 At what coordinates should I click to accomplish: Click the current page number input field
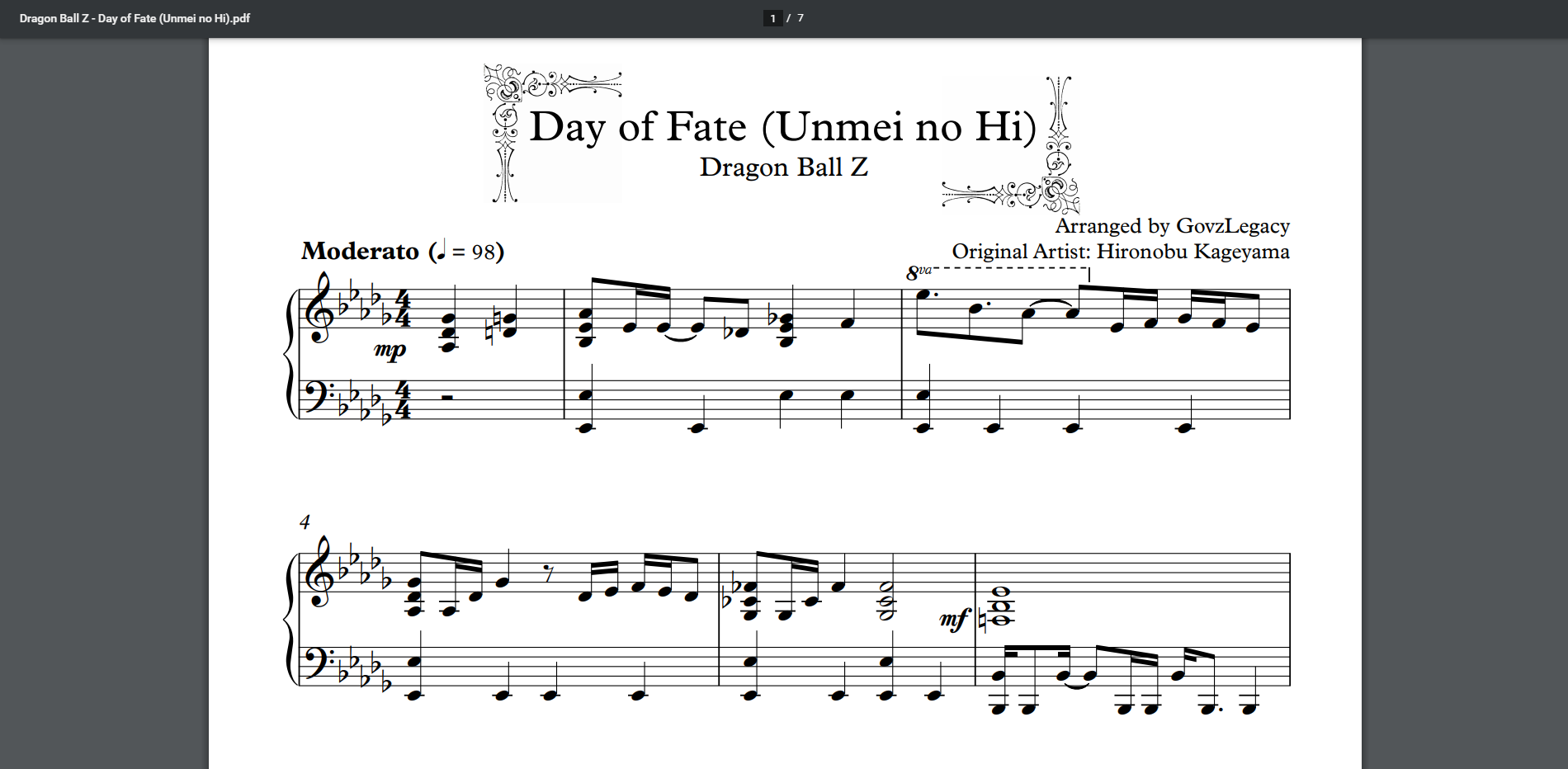tap(772, 18)
